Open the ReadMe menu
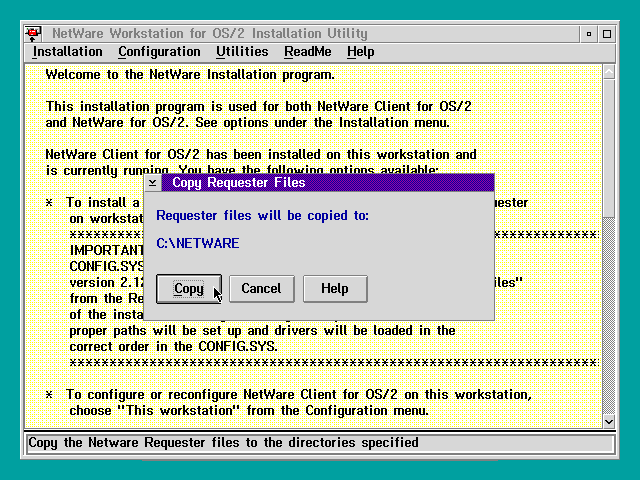The width and height of the screenshot is (640, 480). coord(308,52)
